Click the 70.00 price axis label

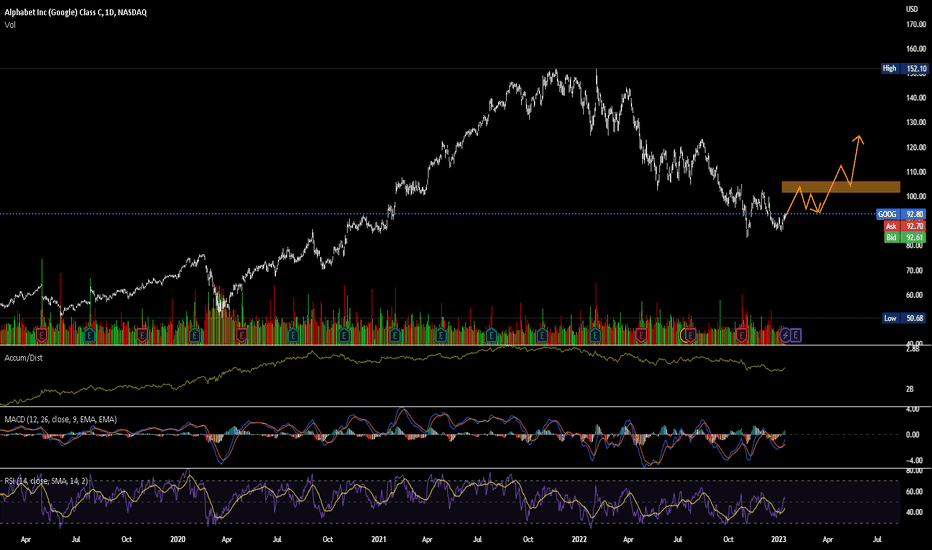[x=916, y=270]
